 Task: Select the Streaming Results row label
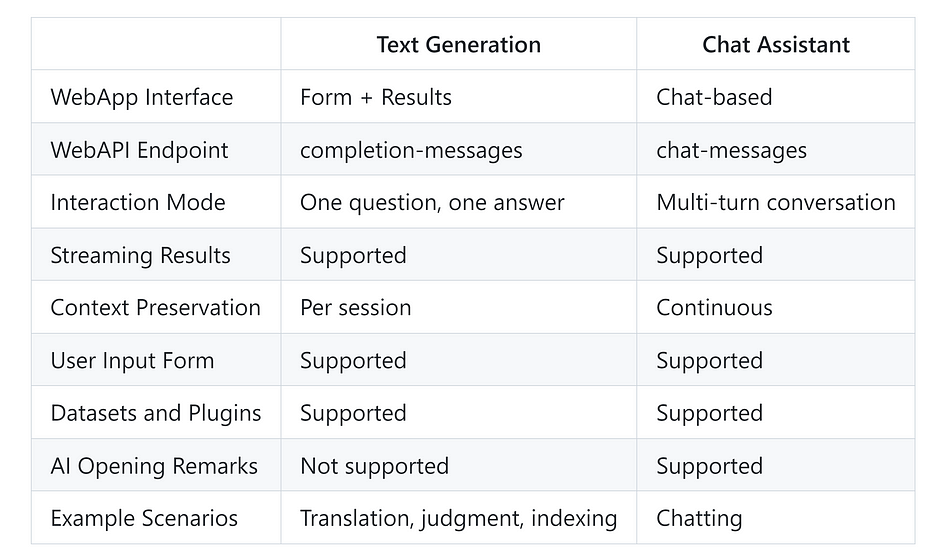tap(140, 255)
